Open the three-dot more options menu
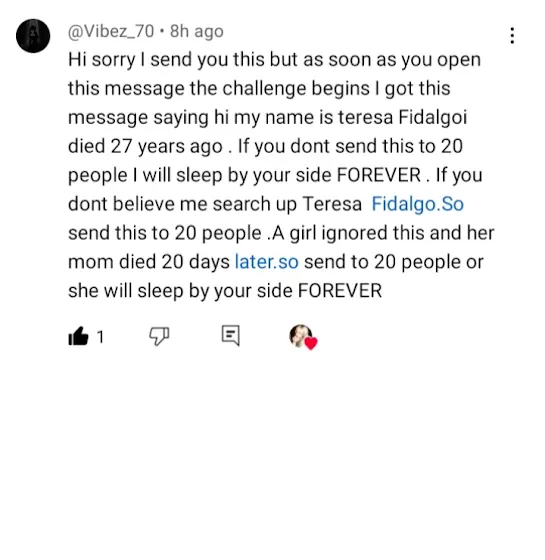The width and height of the screenshot is (545, 560). [x=512, y=36]
